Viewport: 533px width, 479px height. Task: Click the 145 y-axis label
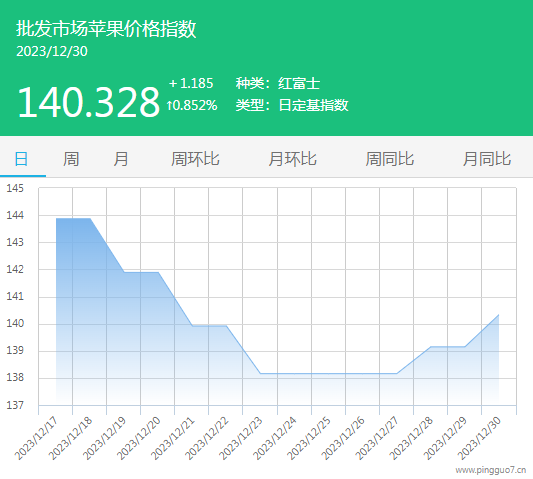[15, 188]
